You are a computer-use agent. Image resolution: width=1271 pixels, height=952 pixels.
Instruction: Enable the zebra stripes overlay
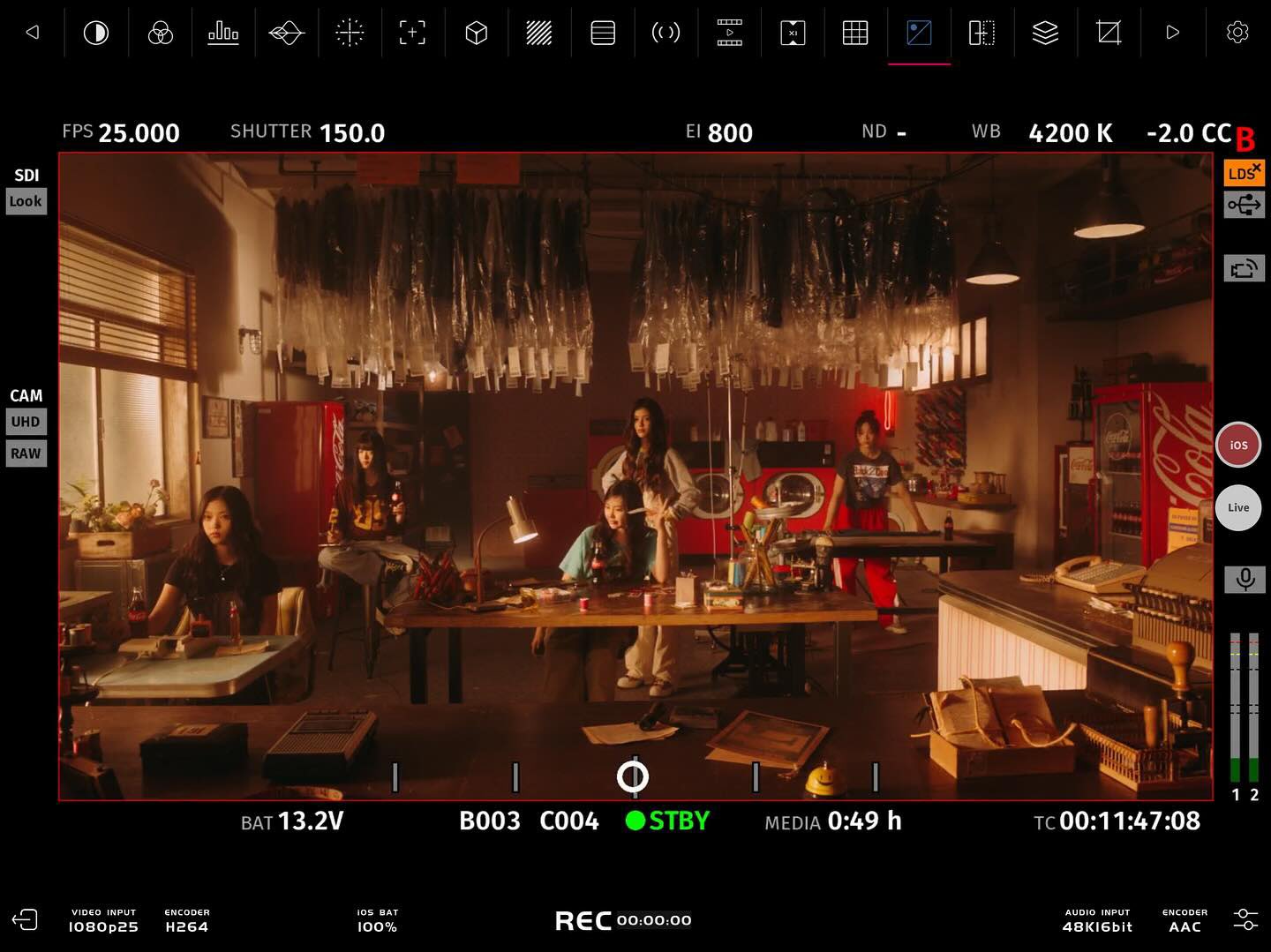pyautogui.click(x=538, y=34)
